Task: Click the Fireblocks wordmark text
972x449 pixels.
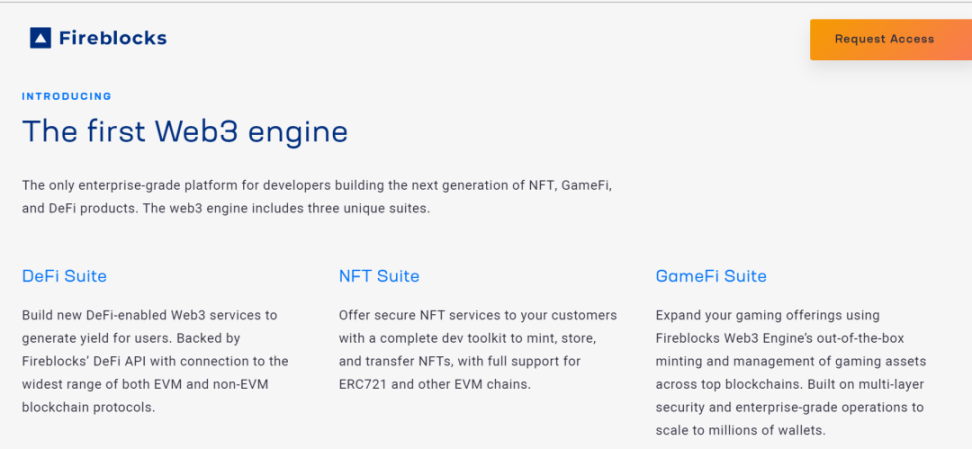Action: [112, 39]
